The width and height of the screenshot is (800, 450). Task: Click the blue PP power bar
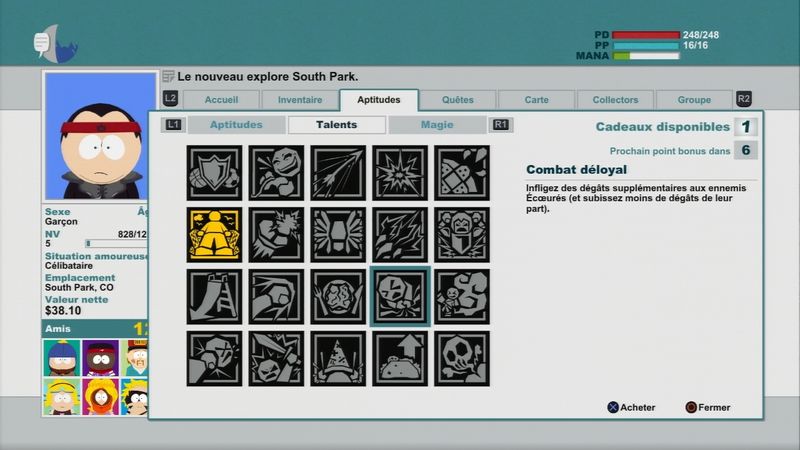click(646, 45)
